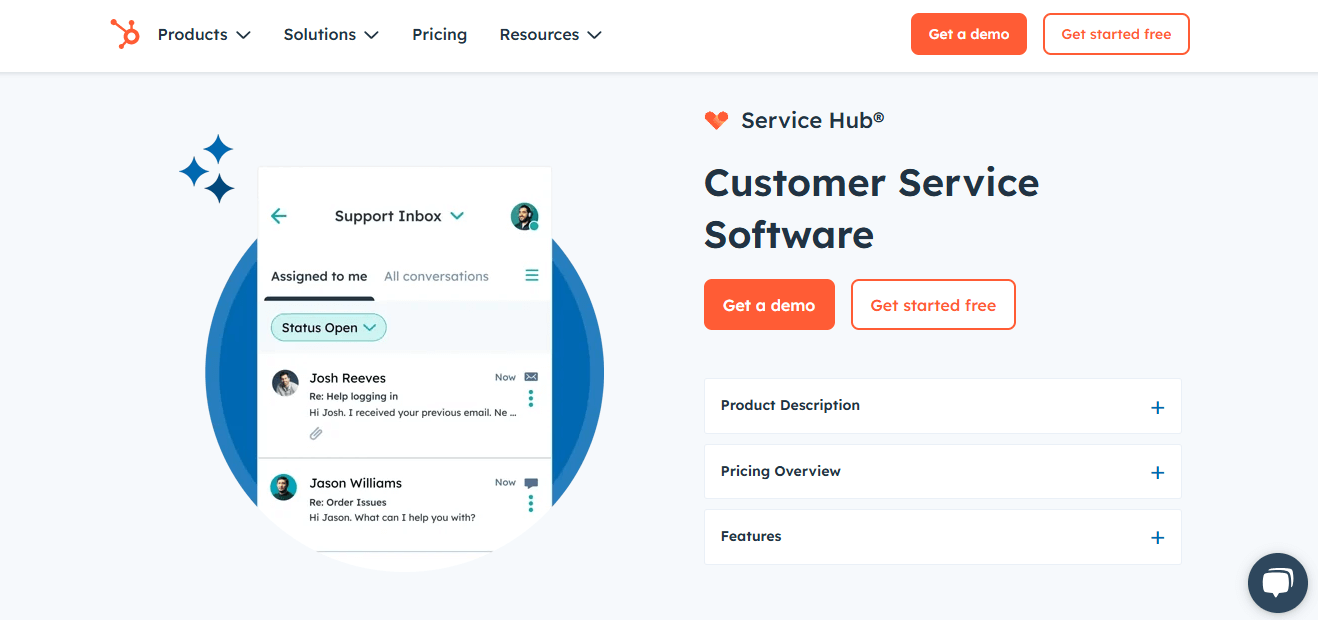1318x620 pixels.
Task: Click the paperclip attachment icon on Josh's message
Action: (317, 433)
